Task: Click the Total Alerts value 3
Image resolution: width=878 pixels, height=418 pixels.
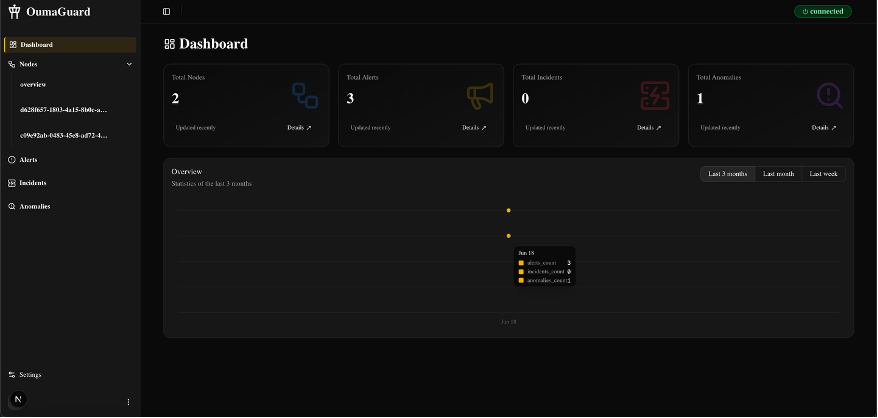Action: [x=350, y=99]
